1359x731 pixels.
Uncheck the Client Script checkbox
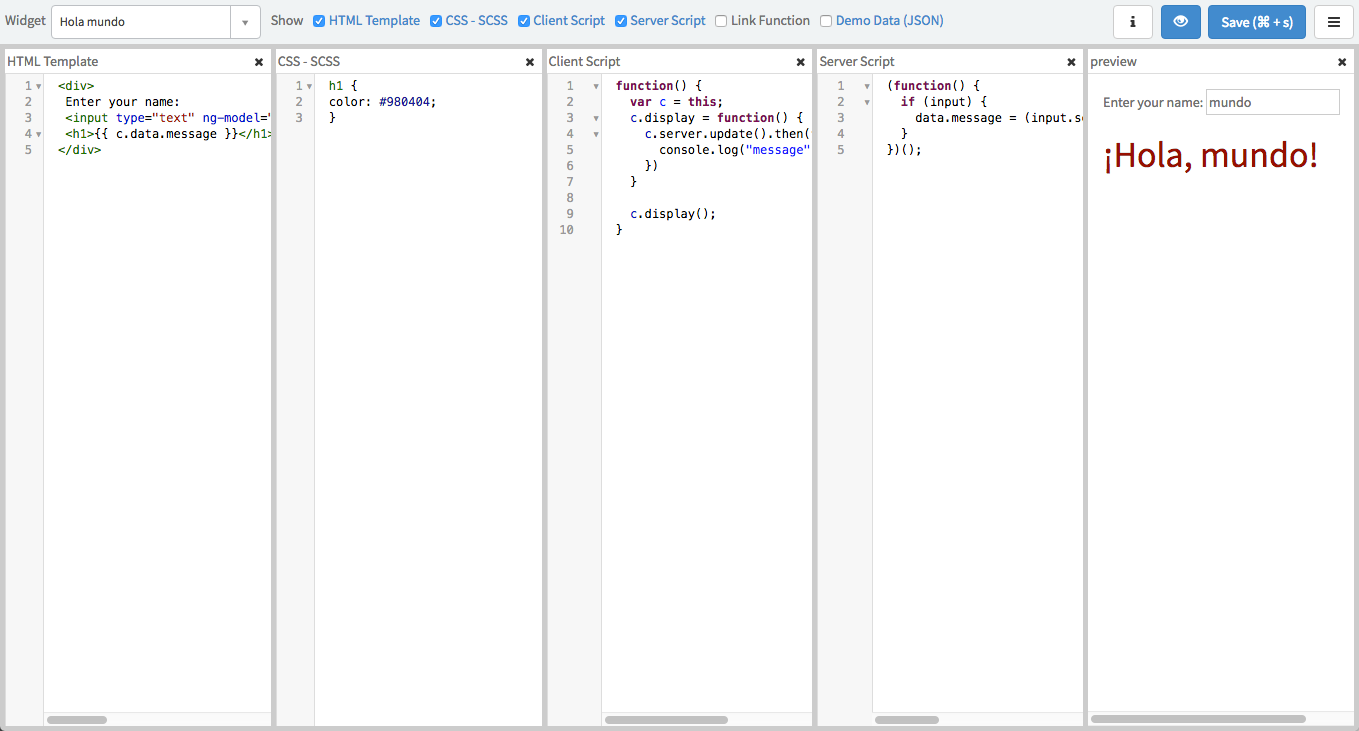524,21
